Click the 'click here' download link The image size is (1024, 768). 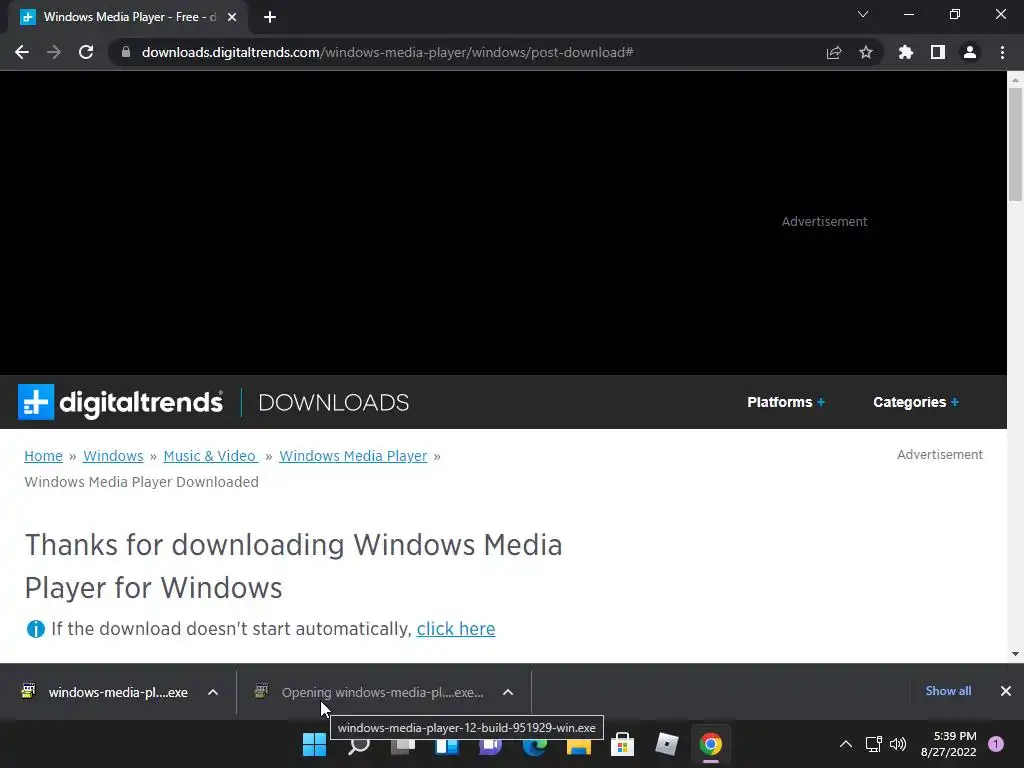tap(456, 629)
